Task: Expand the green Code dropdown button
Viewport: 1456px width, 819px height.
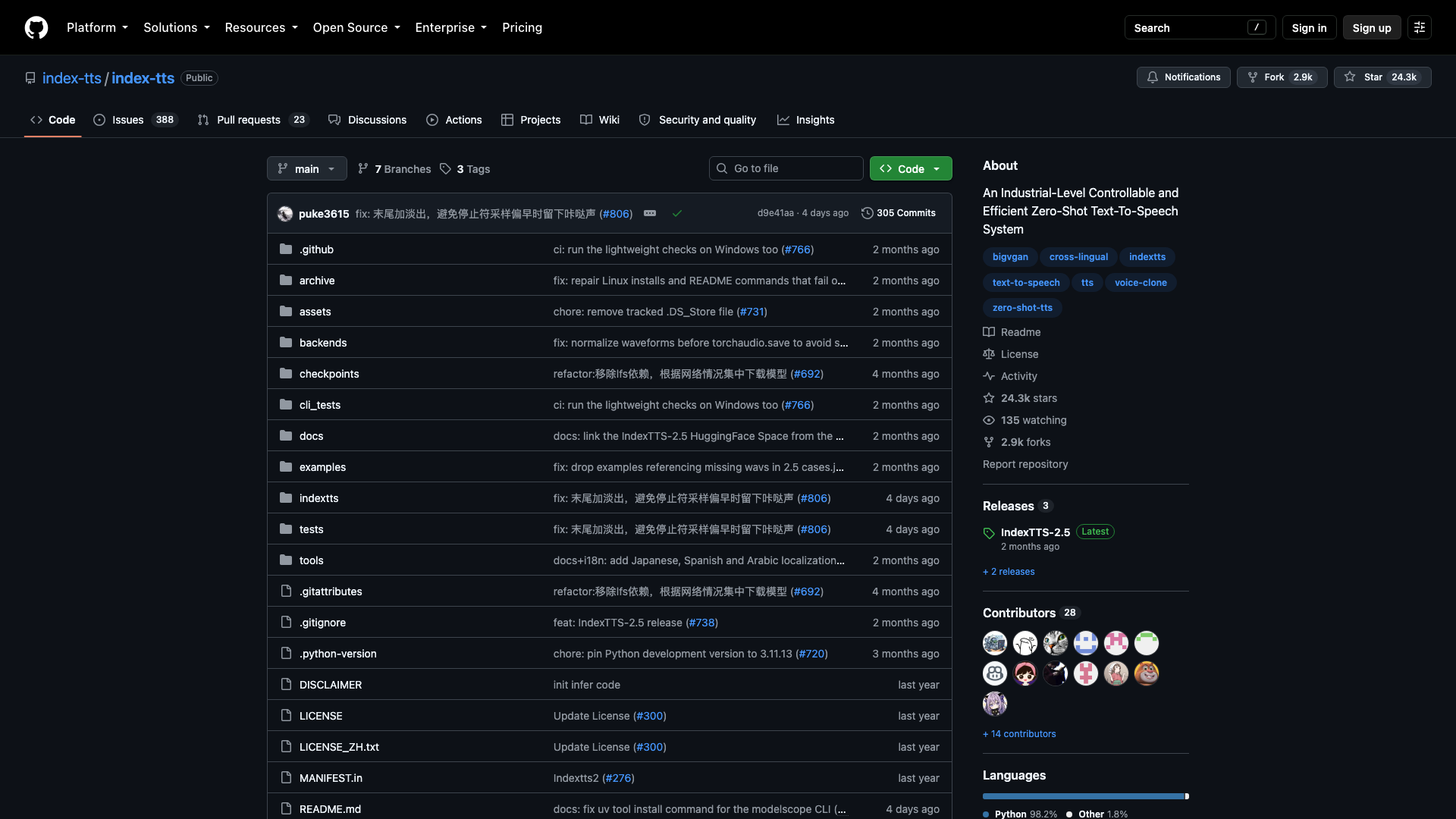Action: click(x=911, y=168)
